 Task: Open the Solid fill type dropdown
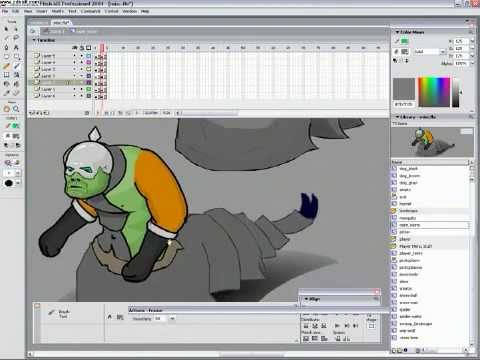coord(443,52)
